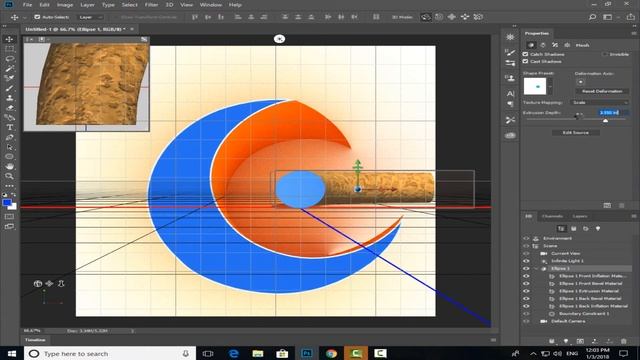Hide Ellipse 1 Back Bevel Material
Image resolution: width=640 pixels, height=360 pixels.
click(526, 299)
